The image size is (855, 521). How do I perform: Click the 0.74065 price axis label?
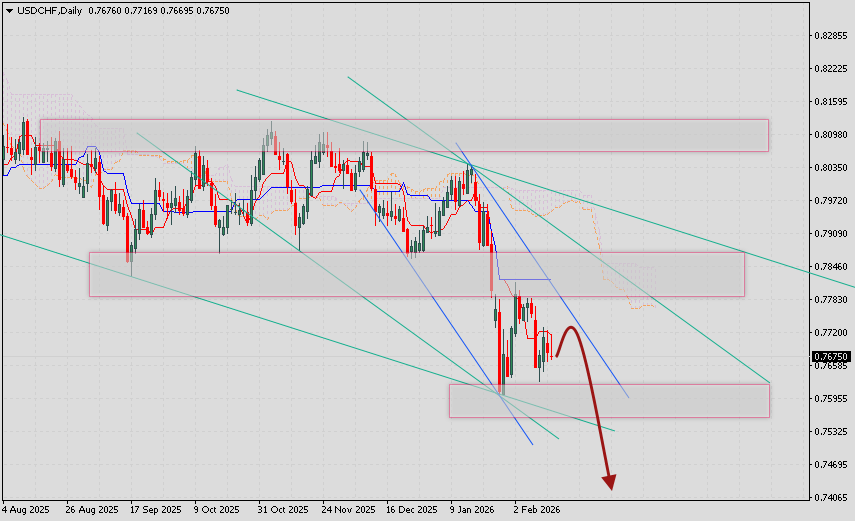click(x=832, y=497)
